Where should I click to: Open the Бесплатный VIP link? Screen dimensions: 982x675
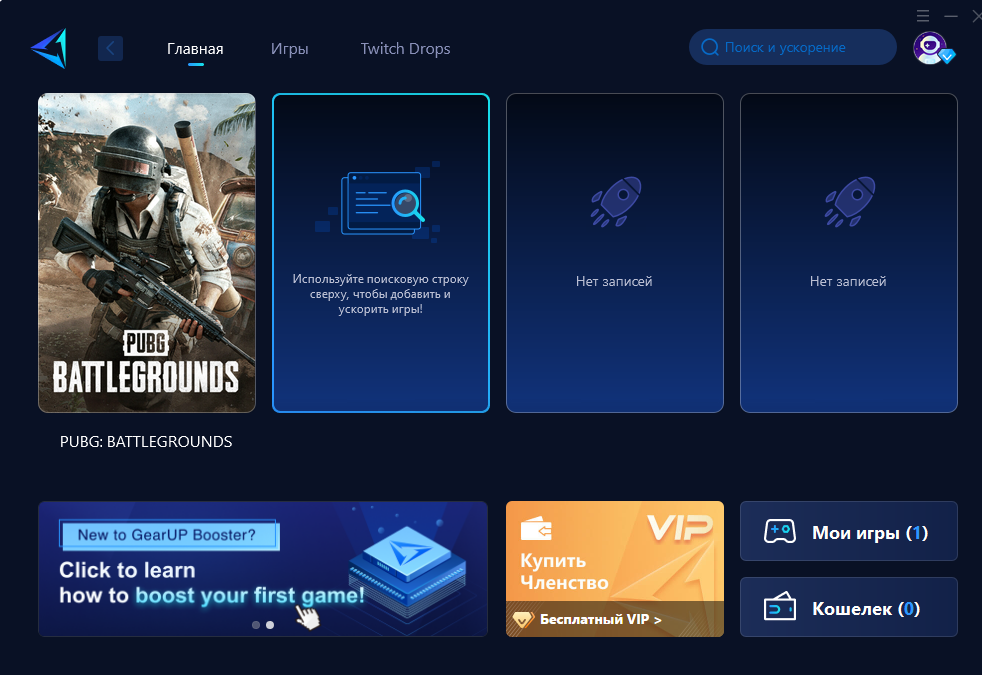[601, 619]
